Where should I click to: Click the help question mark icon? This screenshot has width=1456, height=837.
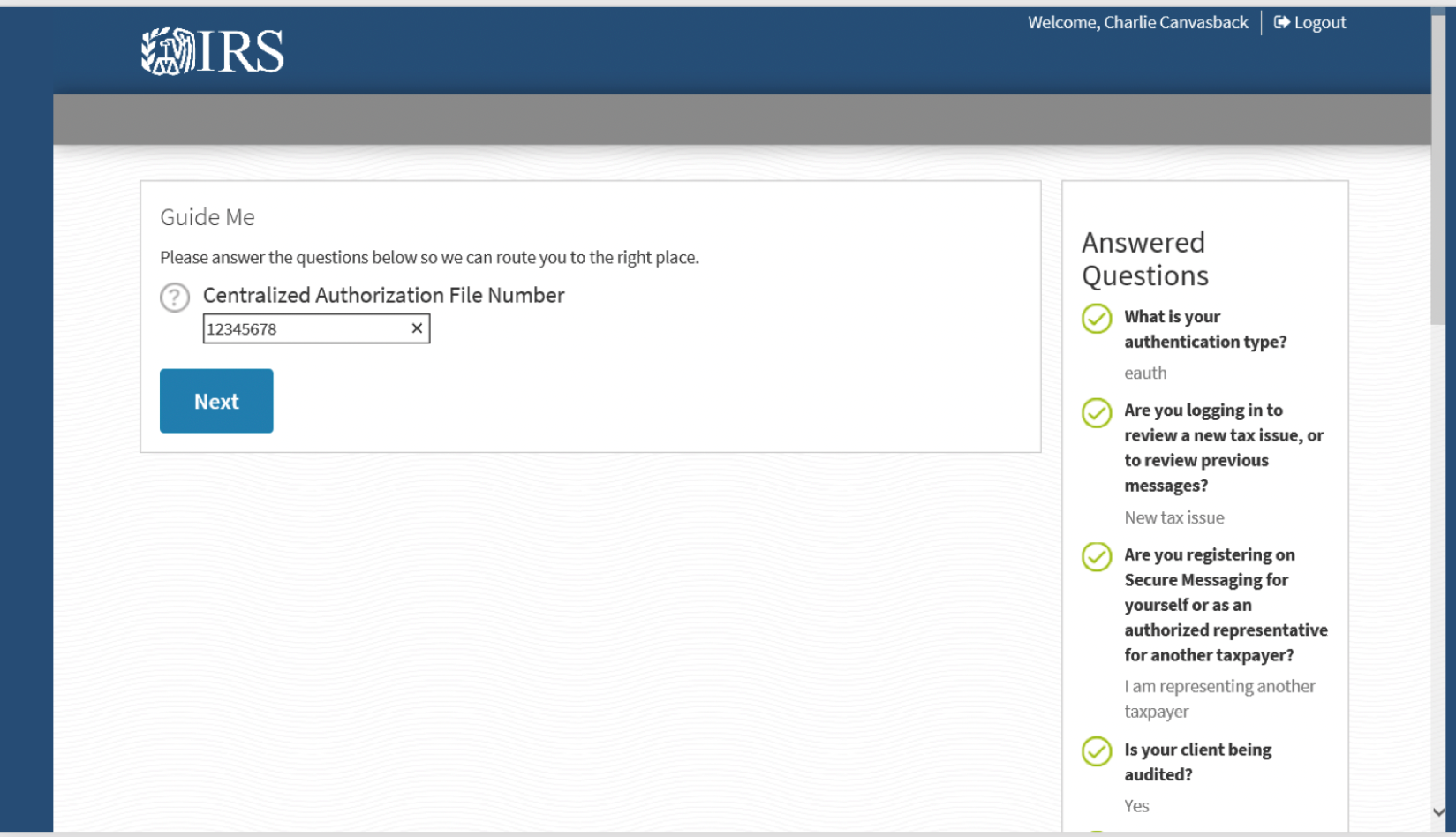[x=175, y=298]
